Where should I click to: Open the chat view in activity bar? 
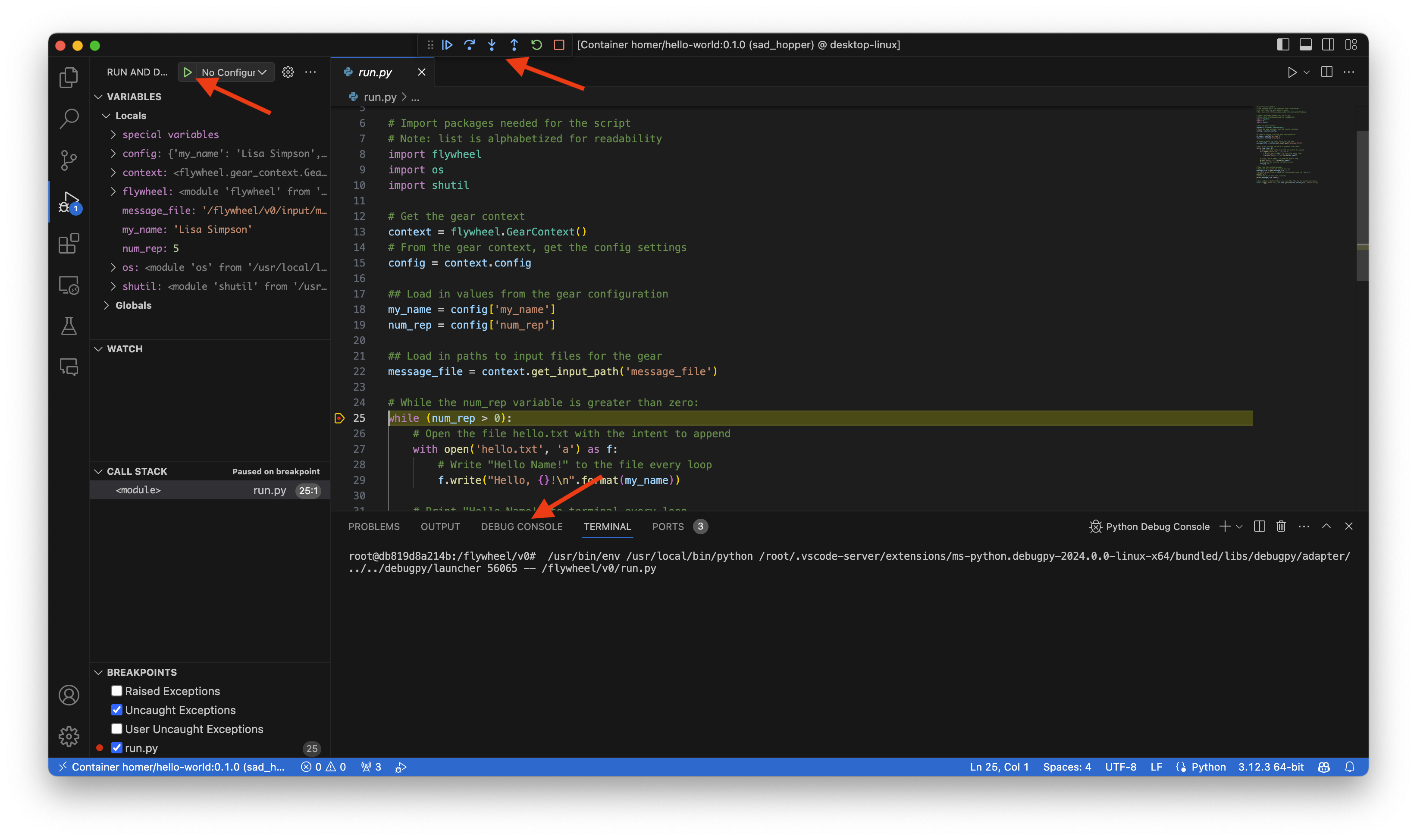click(x=69, y=367)
